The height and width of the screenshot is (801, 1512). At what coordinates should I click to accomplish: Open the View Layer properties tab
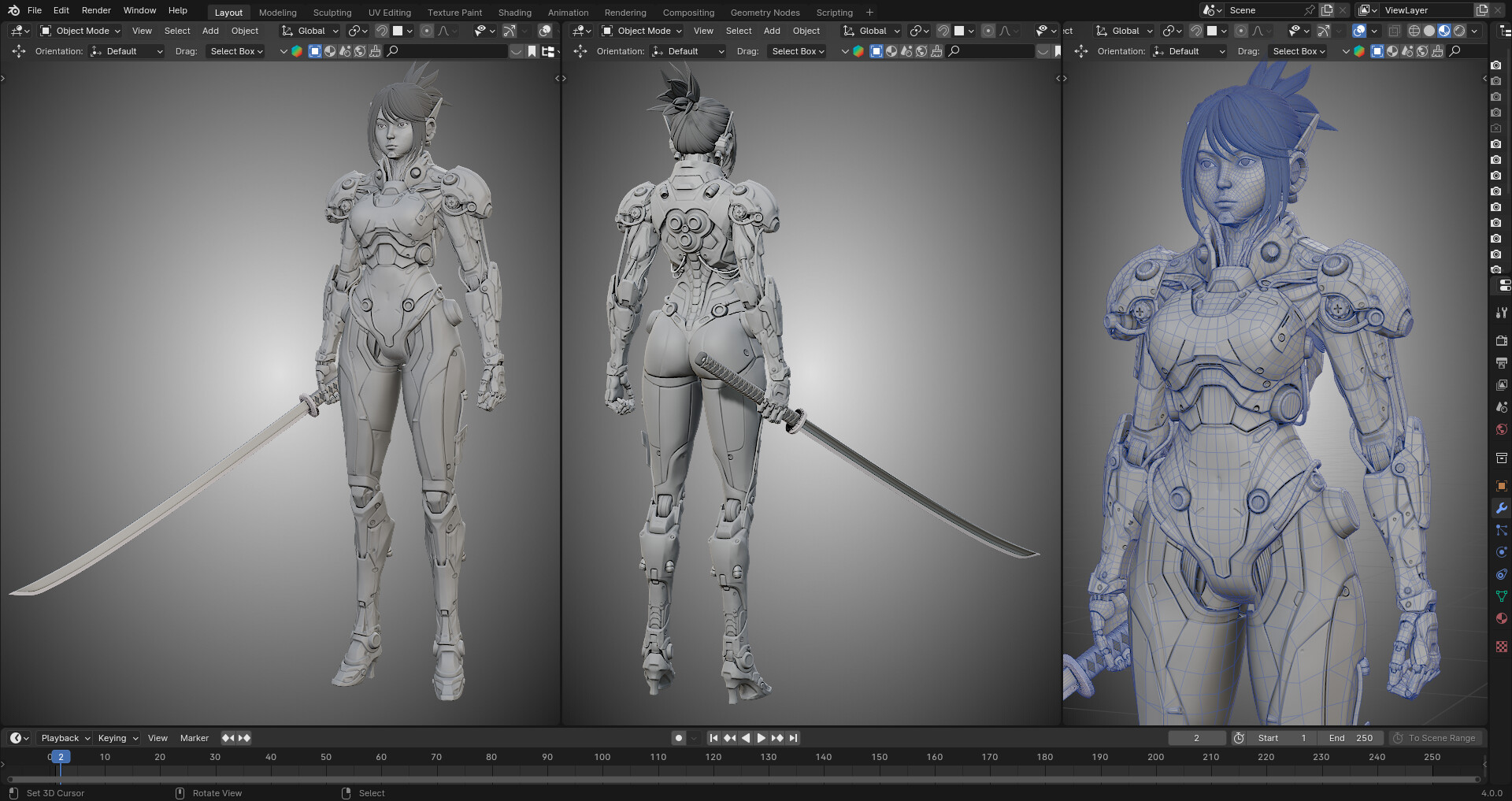tap(1501, 385)
